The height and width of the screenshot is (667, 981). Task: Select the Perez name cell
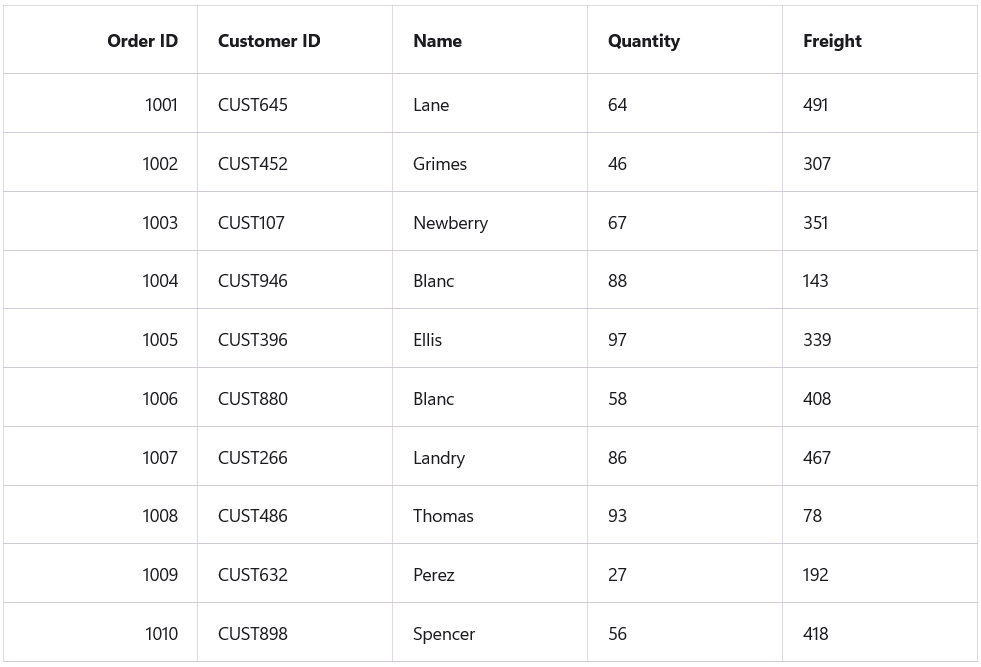tap(433, 575)
